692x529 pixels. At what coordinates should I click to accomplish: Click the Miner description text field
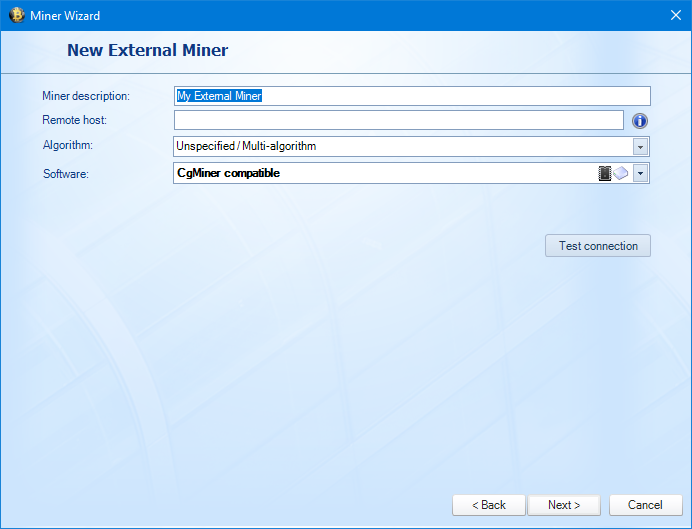(x=412, y=96)
